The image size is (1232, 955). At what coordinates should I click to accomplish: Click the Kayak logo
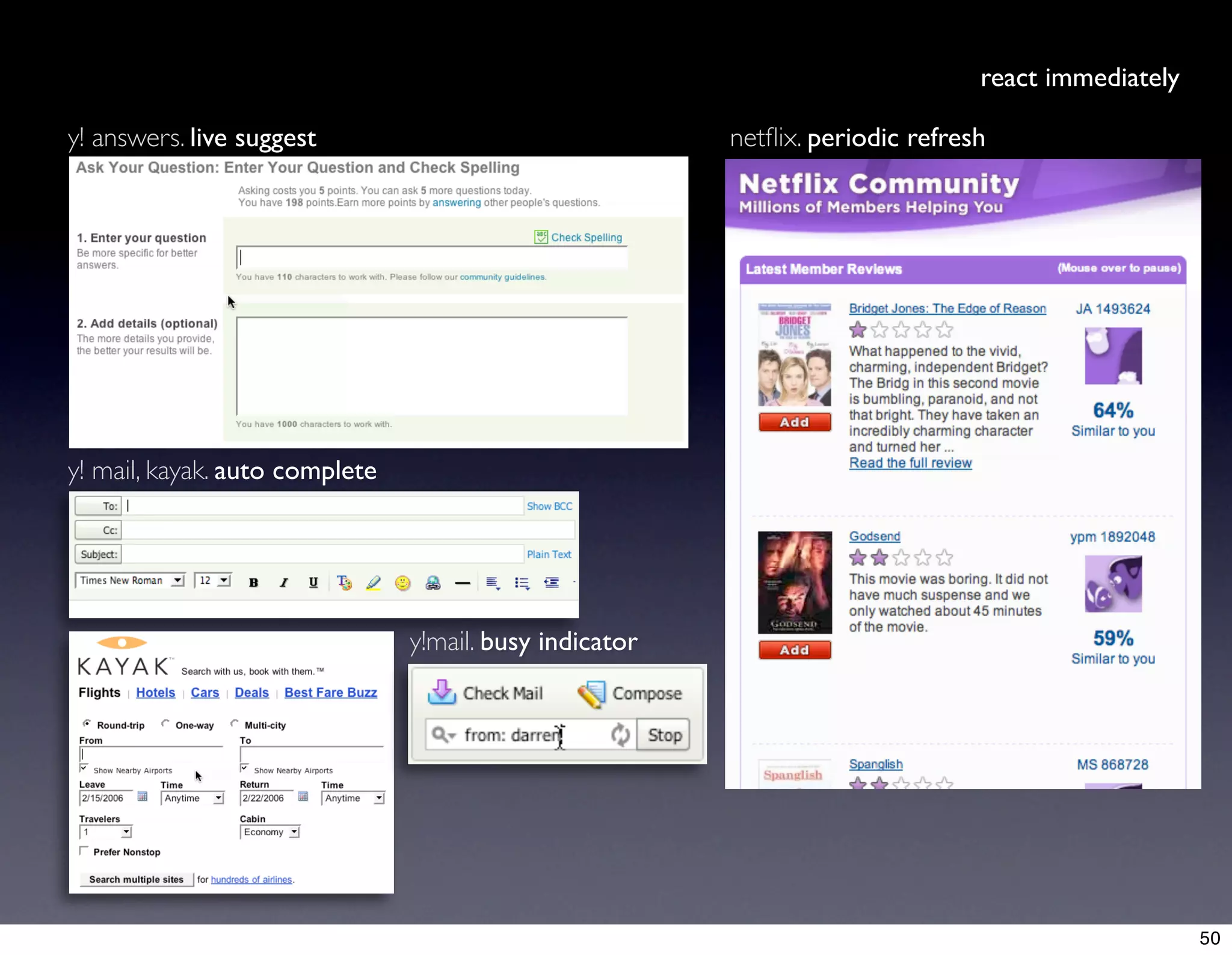(x=126, y=657)
